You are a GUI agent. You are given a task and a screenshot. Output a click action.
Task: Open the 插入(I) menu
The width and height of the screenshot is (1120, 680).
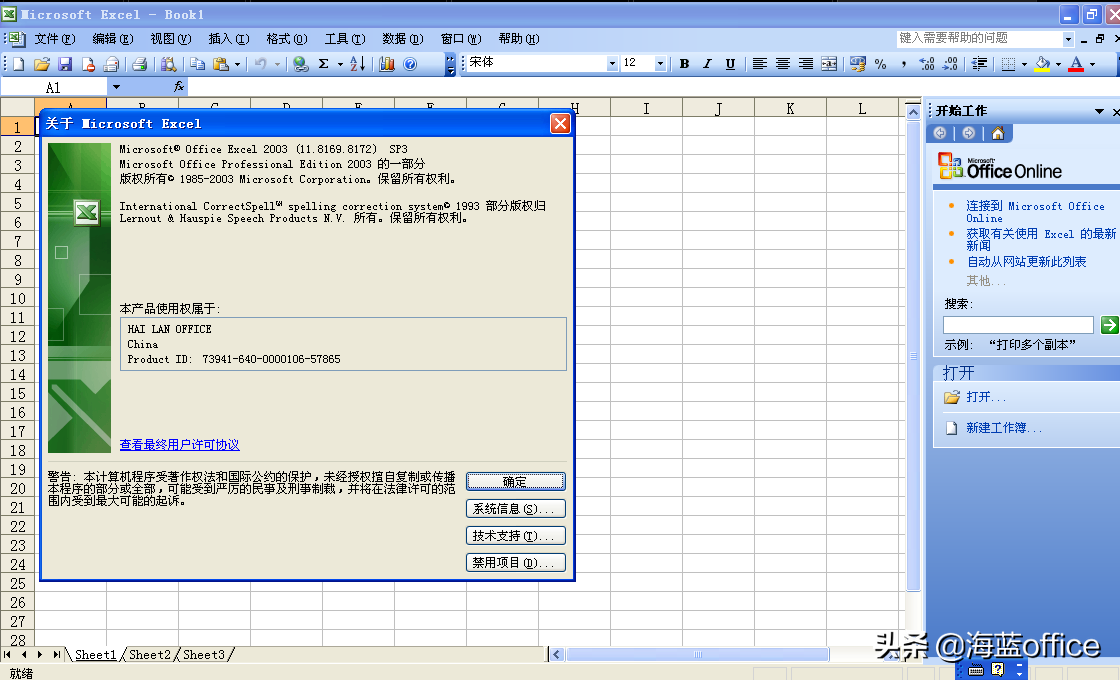tap(229, 39)
